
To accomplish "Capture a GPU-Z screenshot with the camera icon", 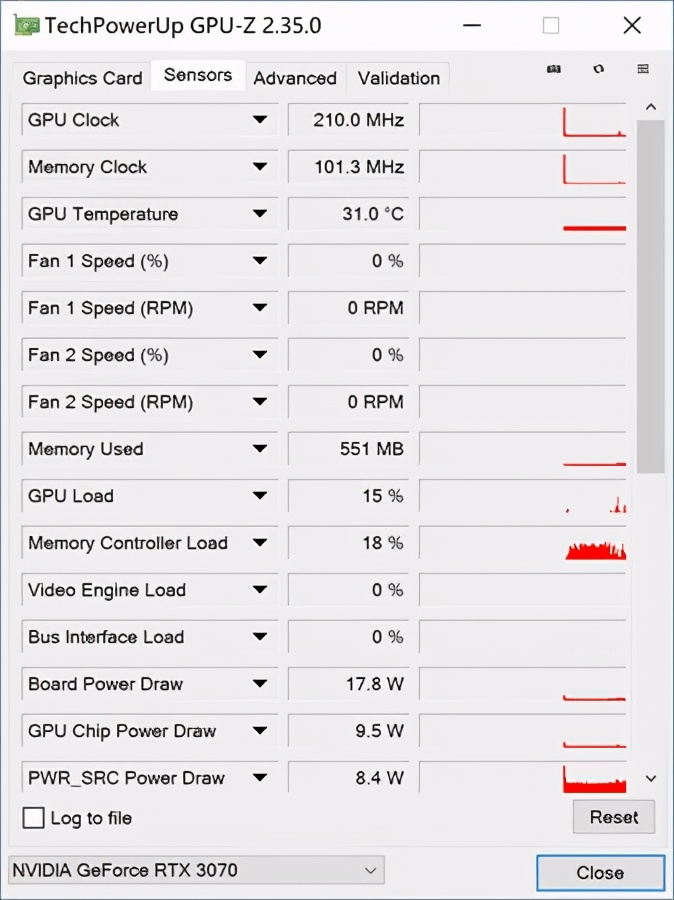I will [x=553, y=69].
